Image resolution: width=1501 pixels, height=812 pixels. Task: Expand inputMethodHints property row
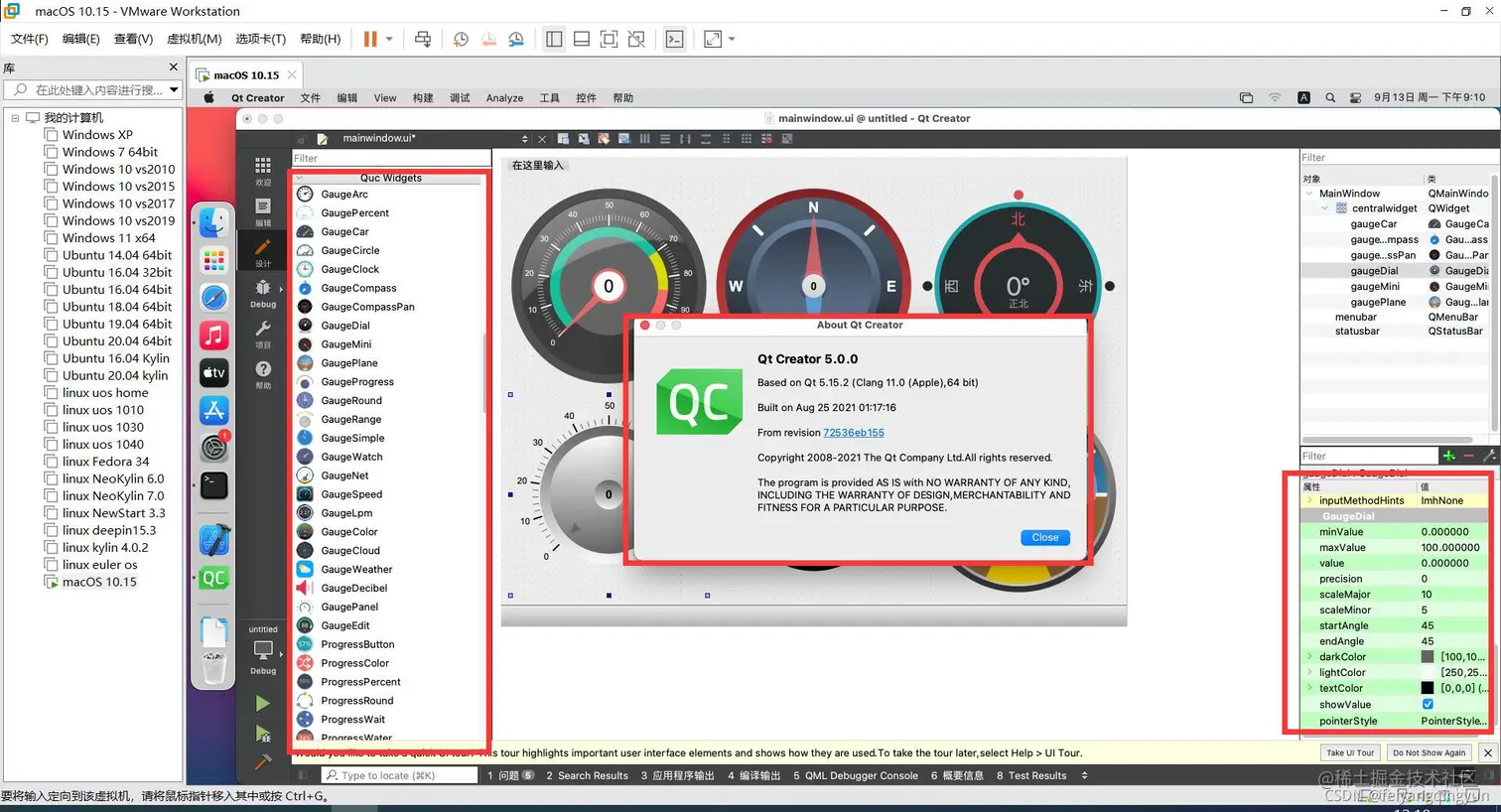[1310, 501]
